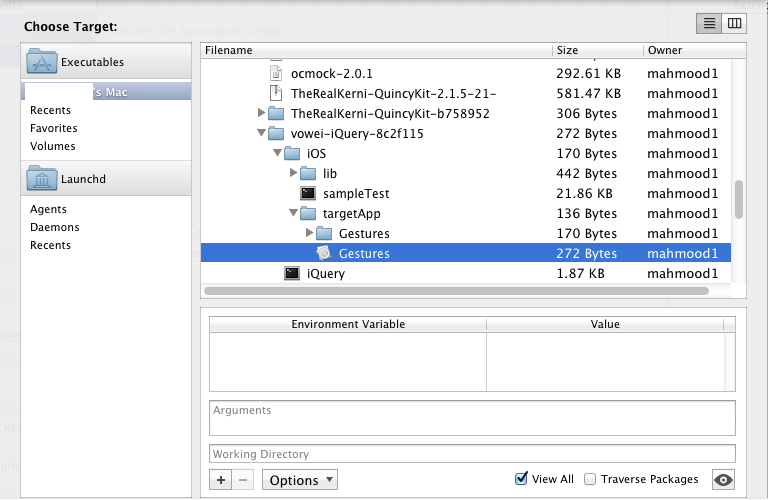This screenshot has width=768, height=500.
Task: Toggle the eye preview button
Action: tap(723, 479)
